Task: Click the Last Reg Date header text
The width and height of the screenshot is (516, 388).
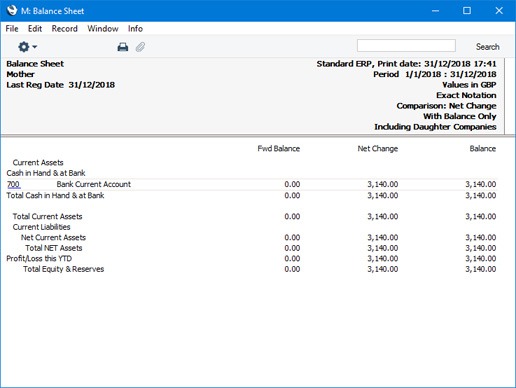Action: [60, 85]
